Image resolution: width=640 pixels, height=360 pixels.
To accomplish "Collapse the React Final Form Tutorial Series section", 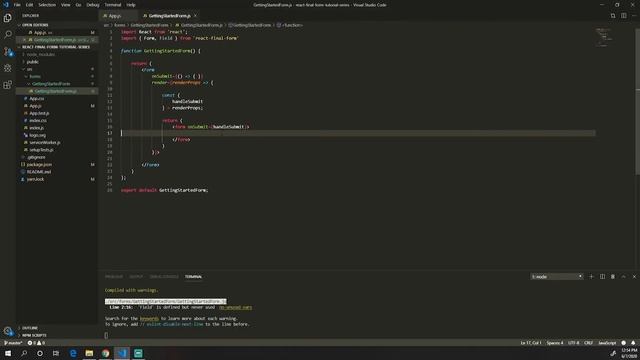I will pos(57,47).
